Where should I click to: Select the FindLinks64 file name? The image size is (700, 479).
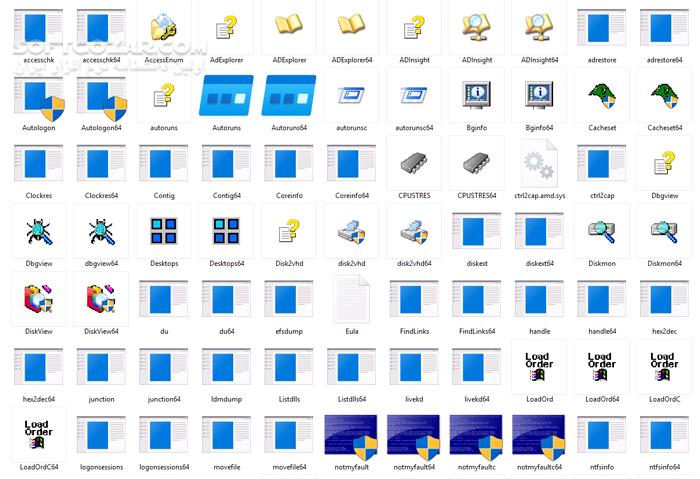pos(476,331)
